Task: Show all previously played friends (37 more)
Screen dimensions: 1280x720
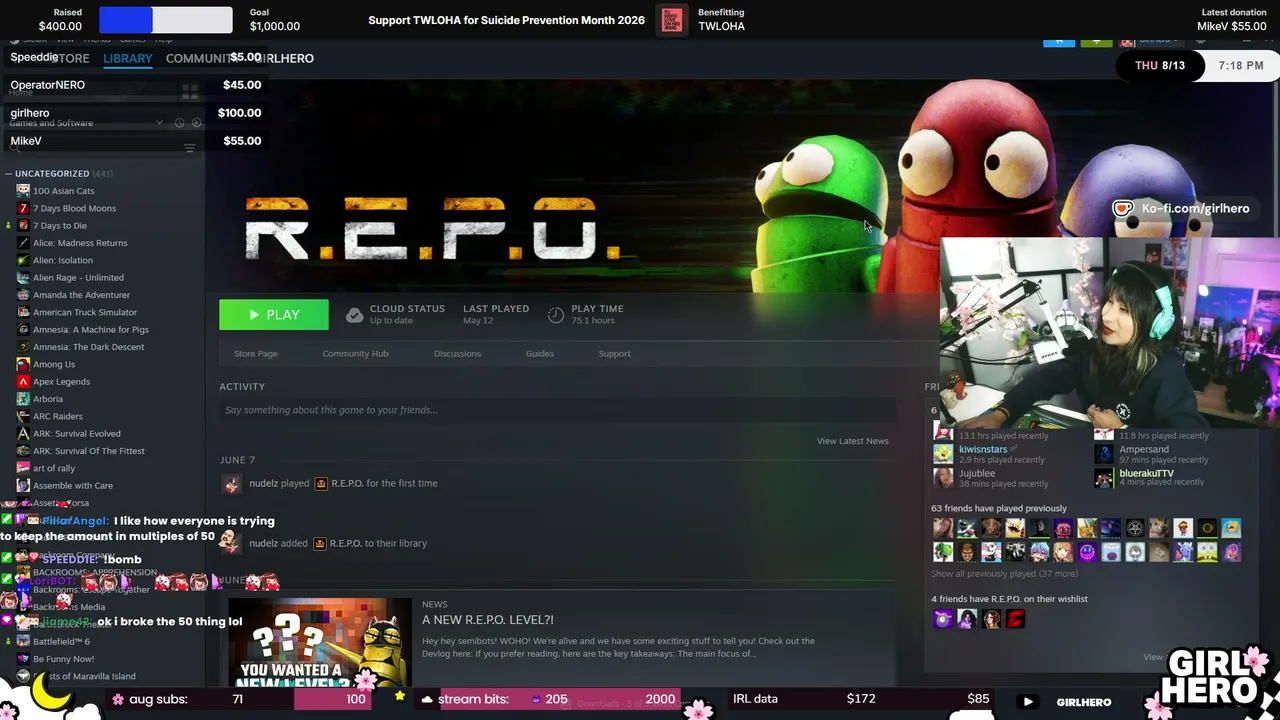Action: [x=1004, y=574]
